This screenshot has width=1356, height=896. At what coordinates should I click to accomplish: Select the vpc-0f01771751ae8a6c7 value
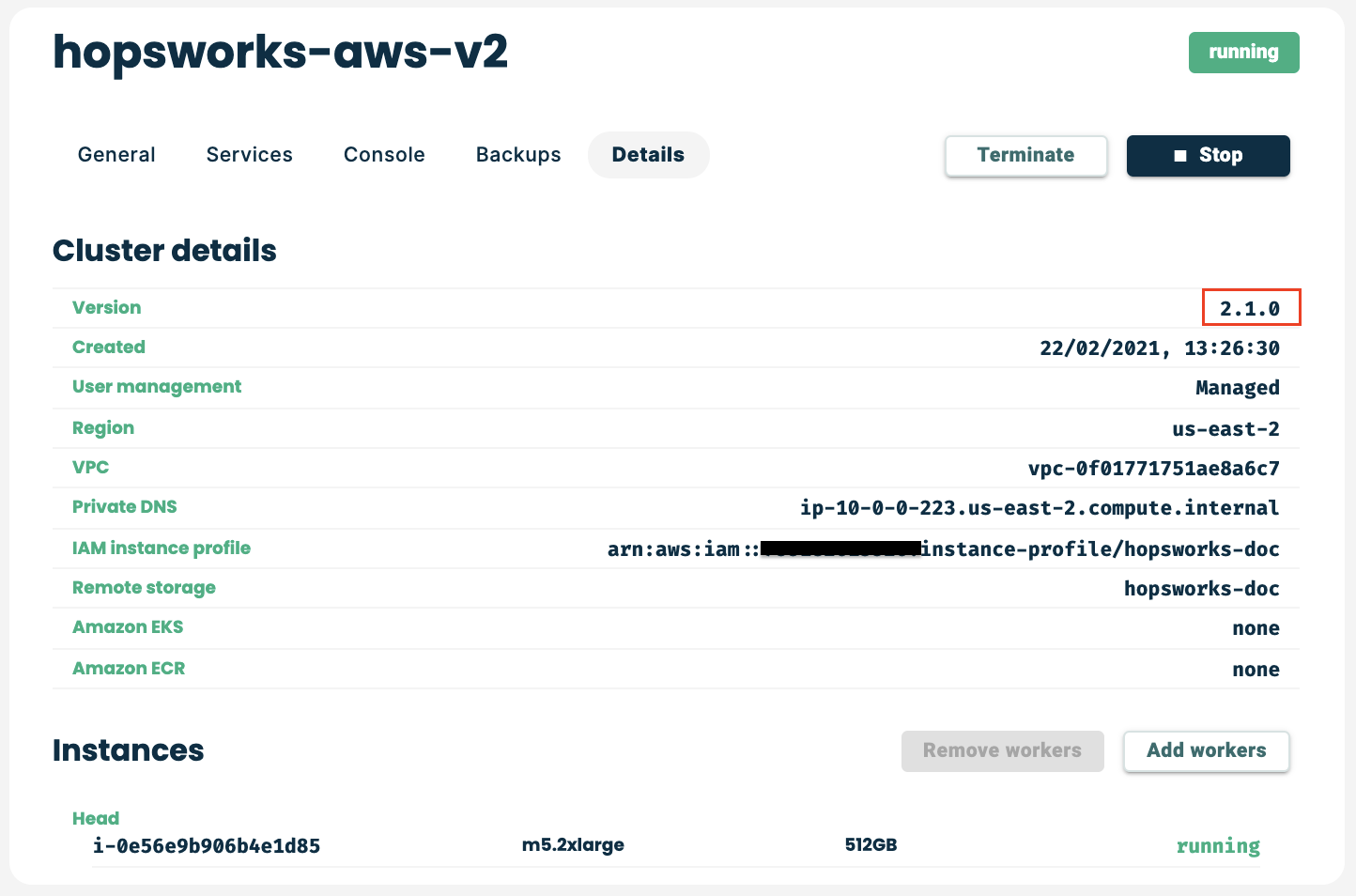tap(1154, 469)
